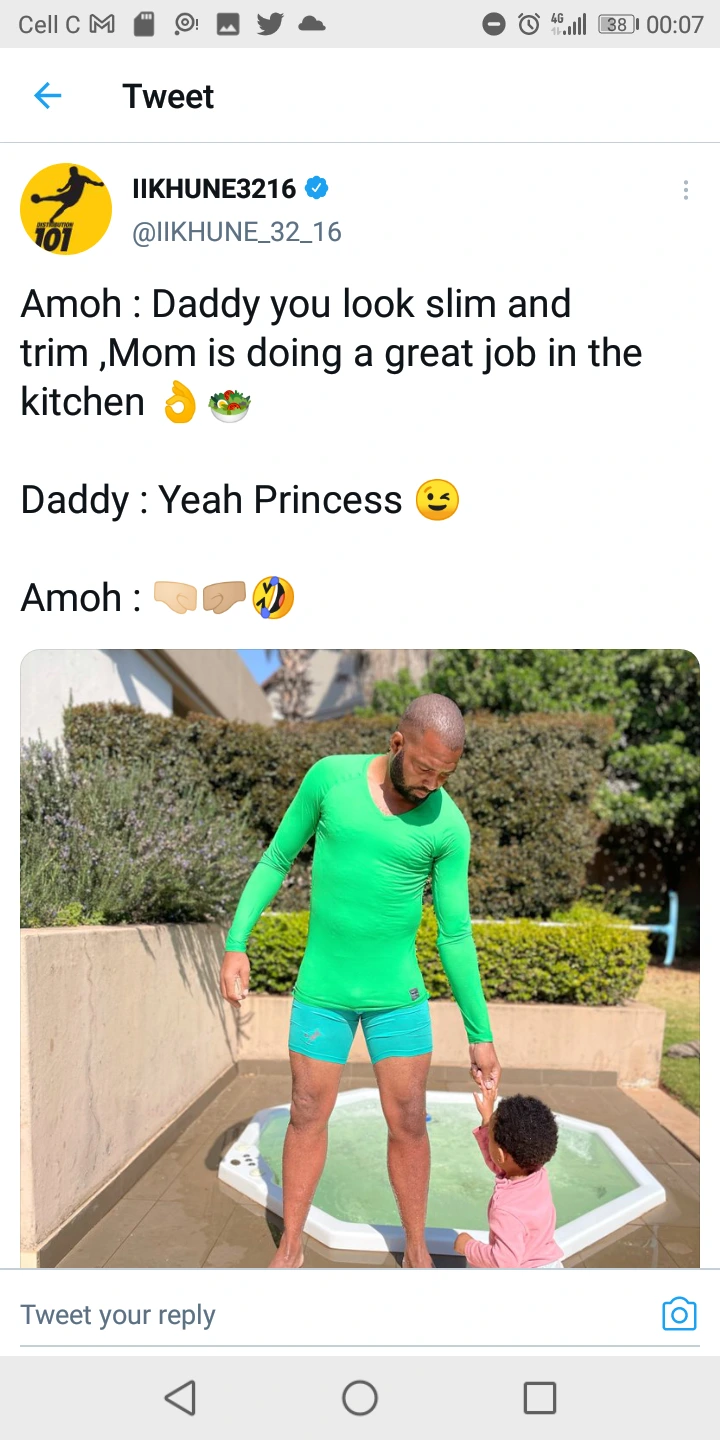This screenshot has height=1440, width=720.
Task: Open recent apps square button
Action: pyautogui.click(x=540, y=1397)
